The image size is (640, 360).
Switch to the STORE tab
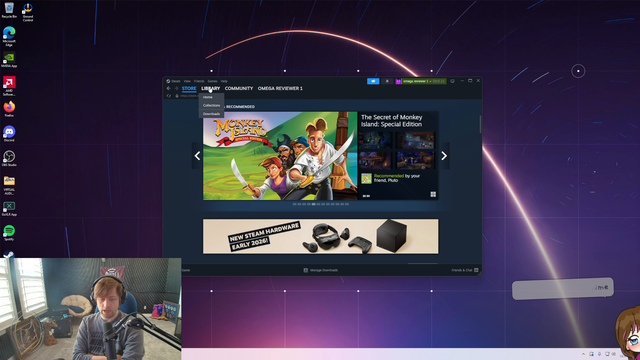click(x=189, y=88)
